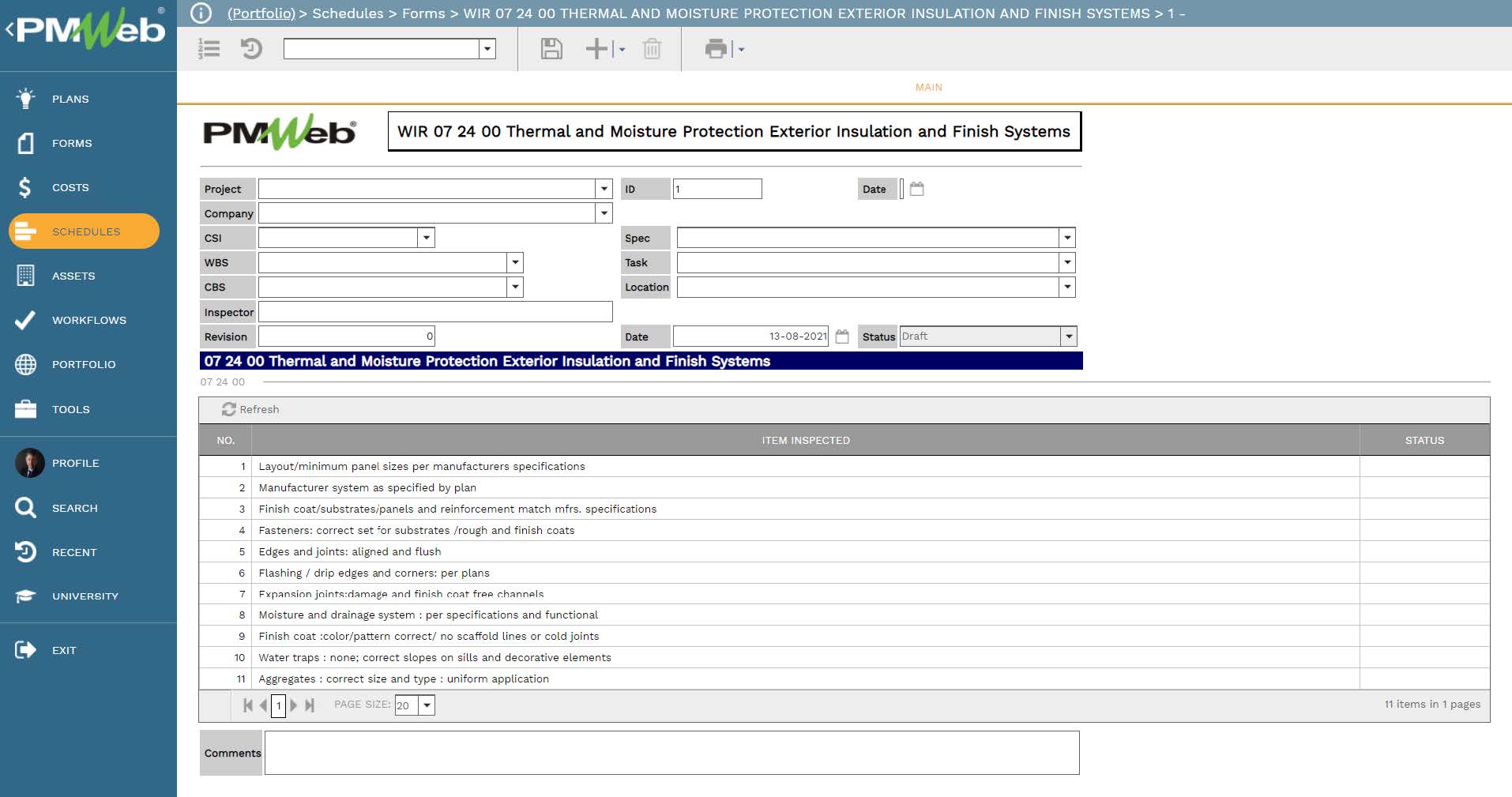
Task: Click the Delete trash can icon
Action: [x=652, y=49]
